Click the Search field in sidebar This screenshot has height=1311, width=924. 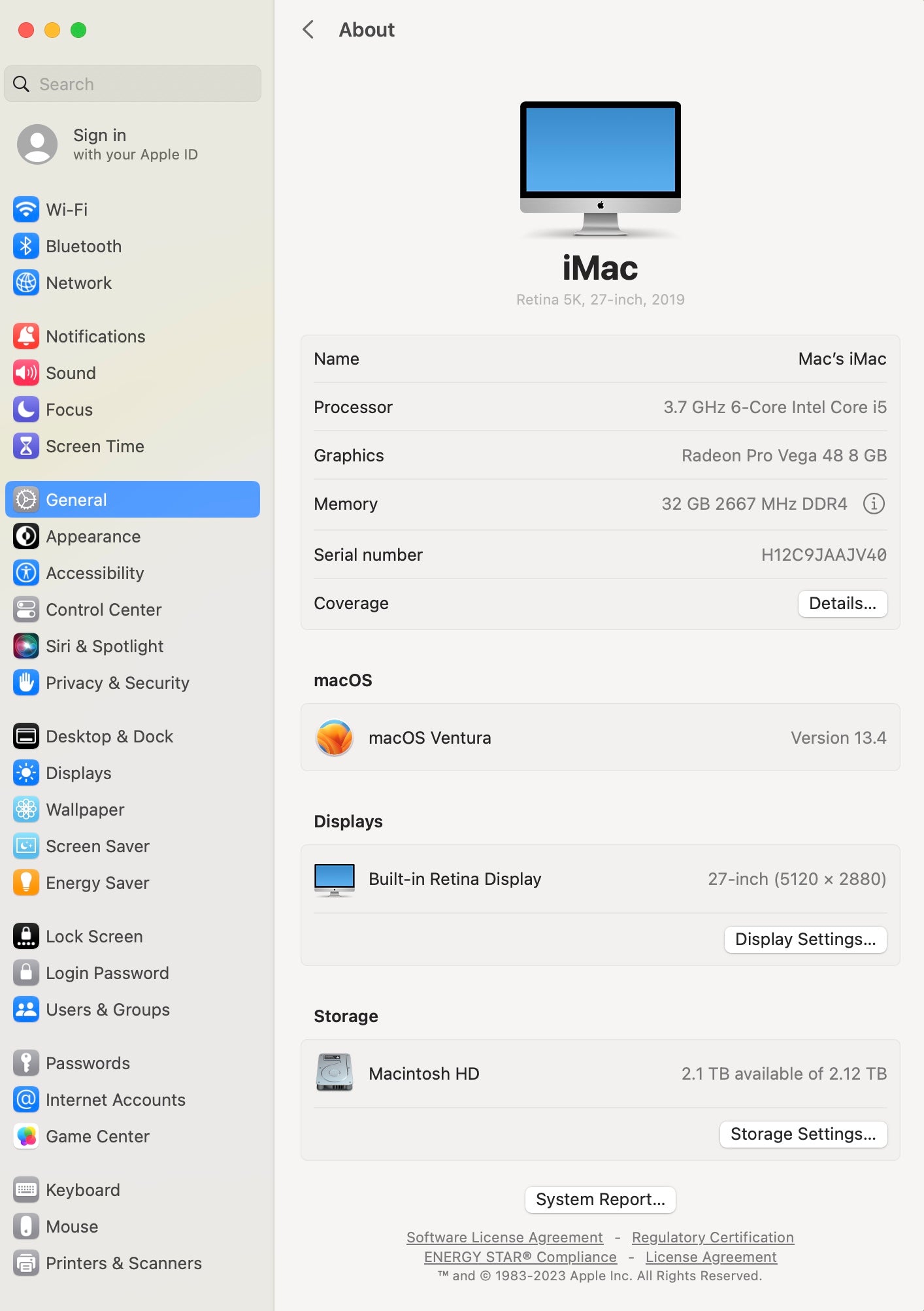[x=133, y=84]
